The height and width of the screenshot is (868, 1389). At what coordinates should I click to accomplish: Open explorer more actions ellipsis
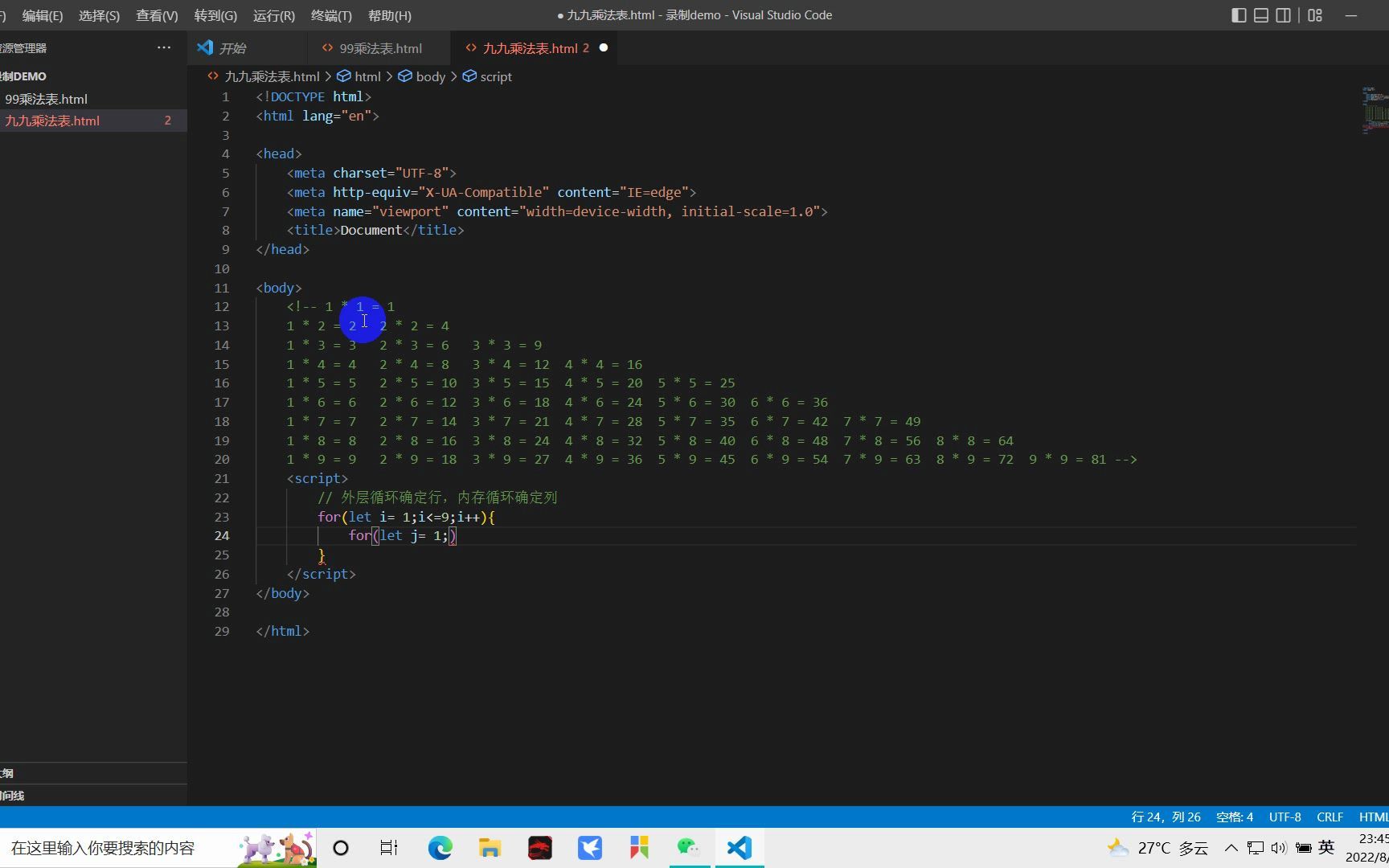pos(164,48)
